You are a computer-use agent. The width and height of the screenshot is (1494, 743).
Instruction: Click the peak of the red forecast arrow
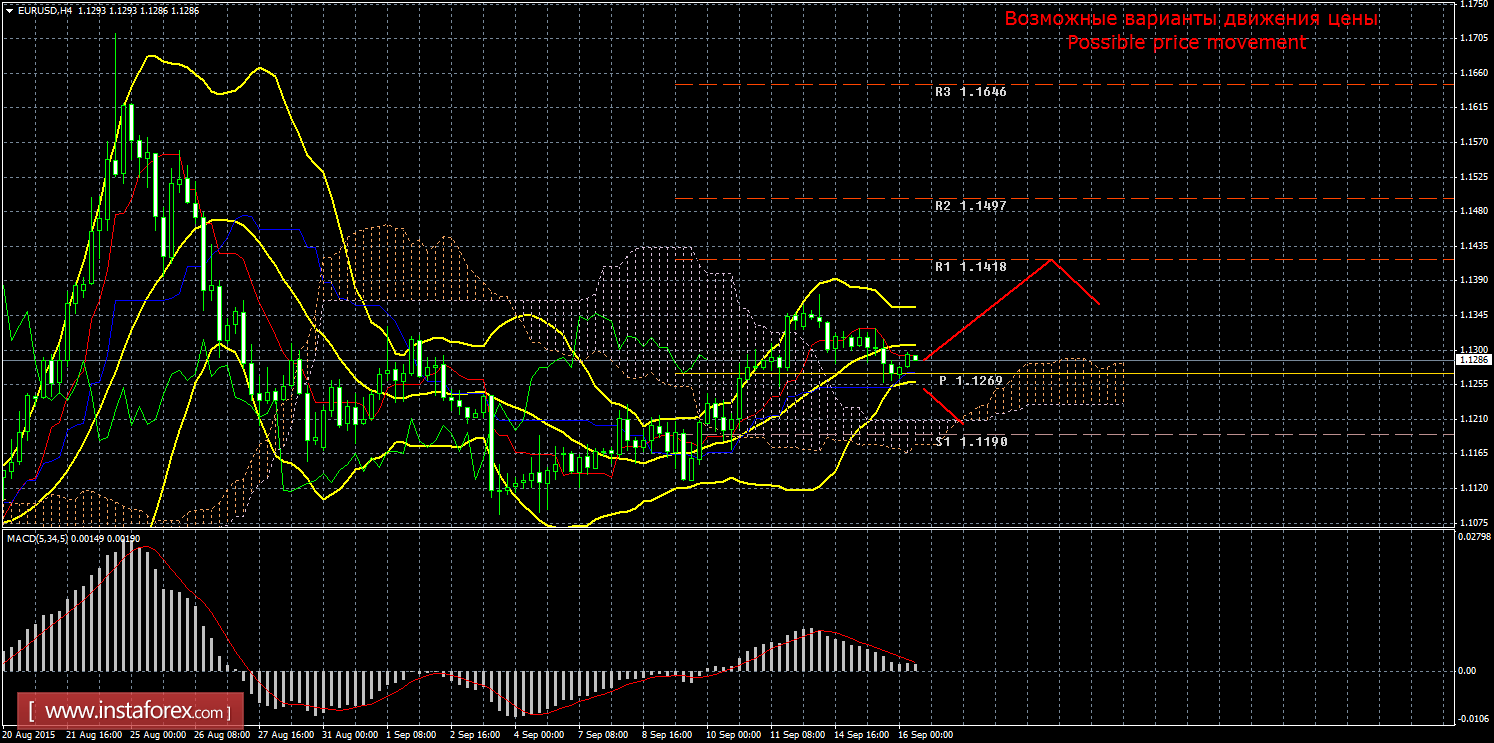click(x=1050, y=260)
